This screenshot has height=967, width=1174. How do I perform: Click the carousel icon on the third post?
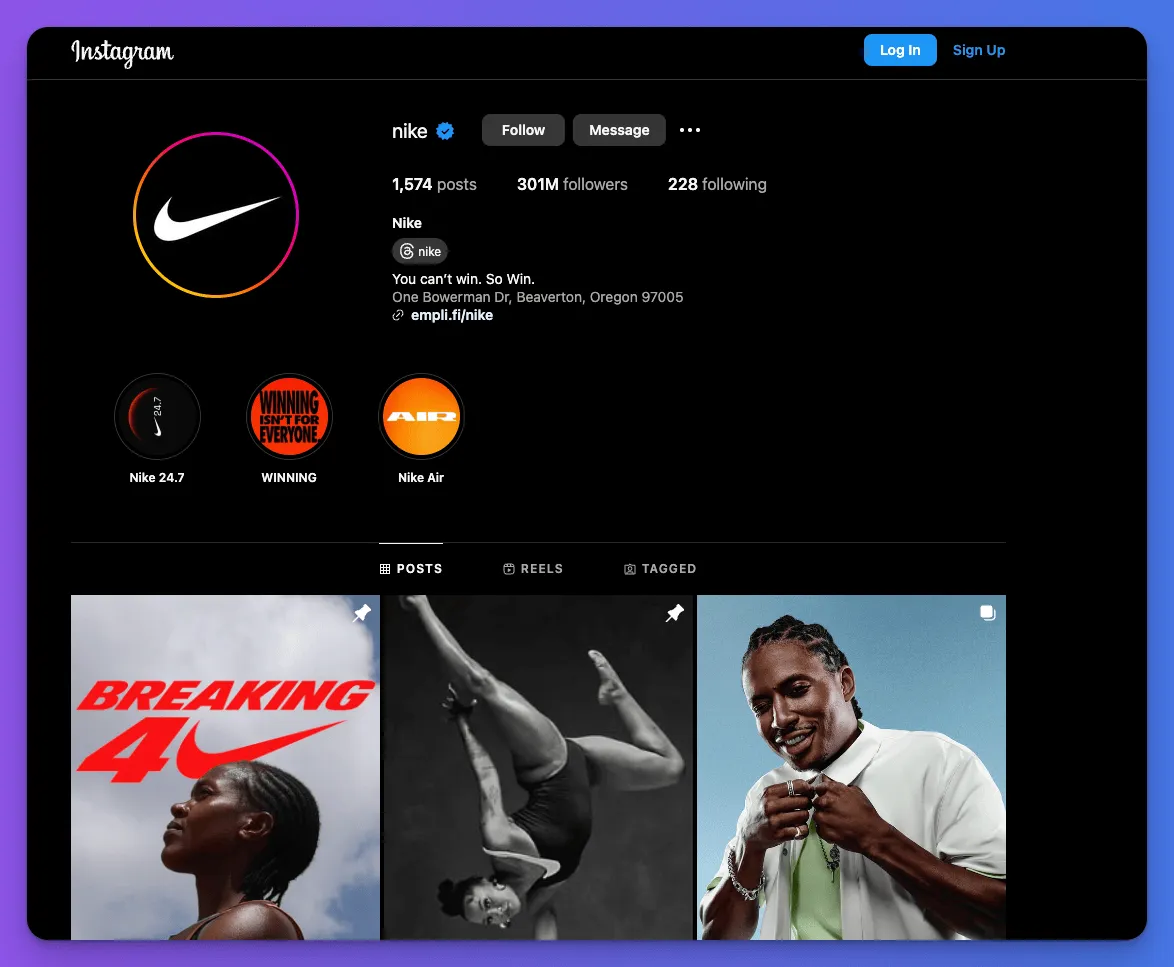click(x=988, y=613)
